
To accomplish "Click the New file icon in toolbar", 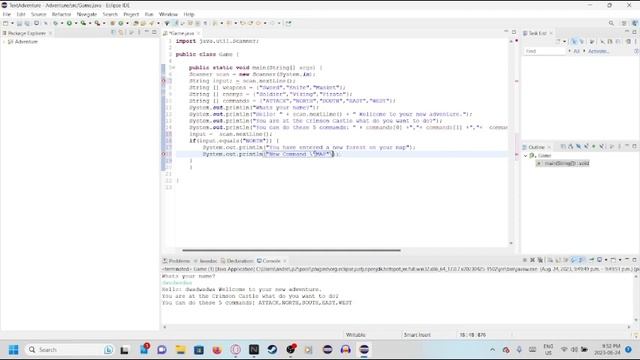I will 6,23.
